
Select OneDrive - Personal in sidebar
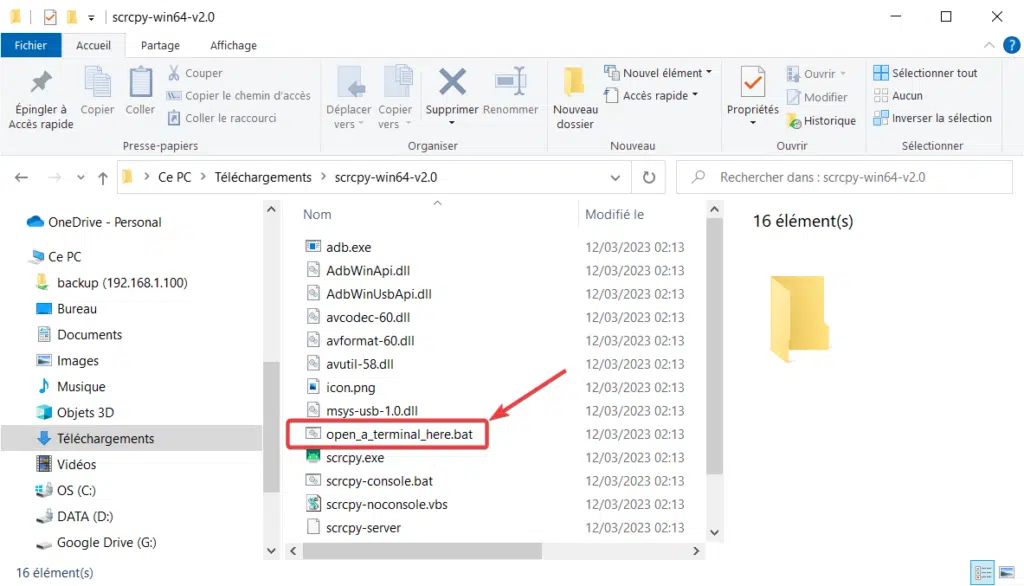click(94, 222)
